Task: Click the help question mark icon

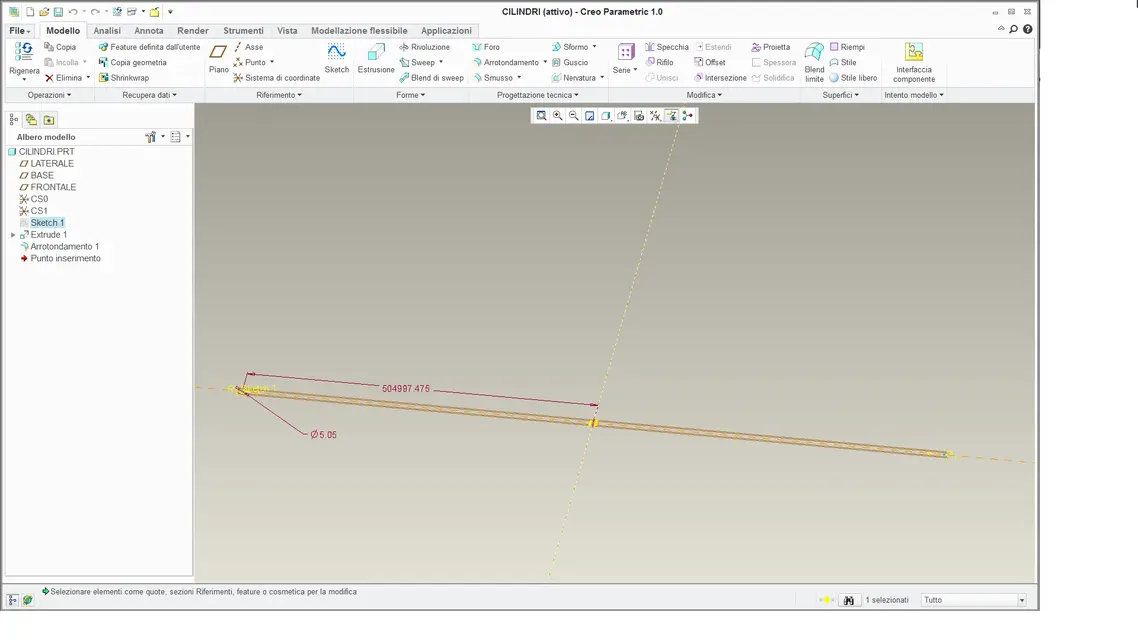Action: click(x=1028, y=30)
